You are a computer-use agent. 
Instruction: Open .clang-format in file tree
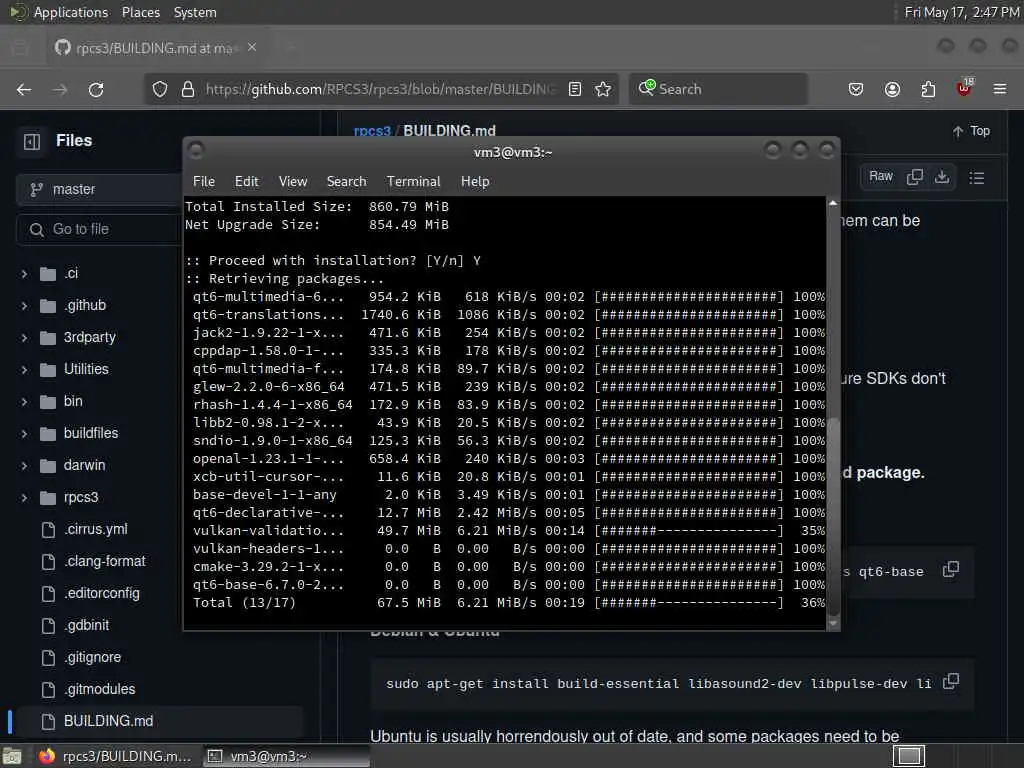pyautogui.click(x=104, y=562)
